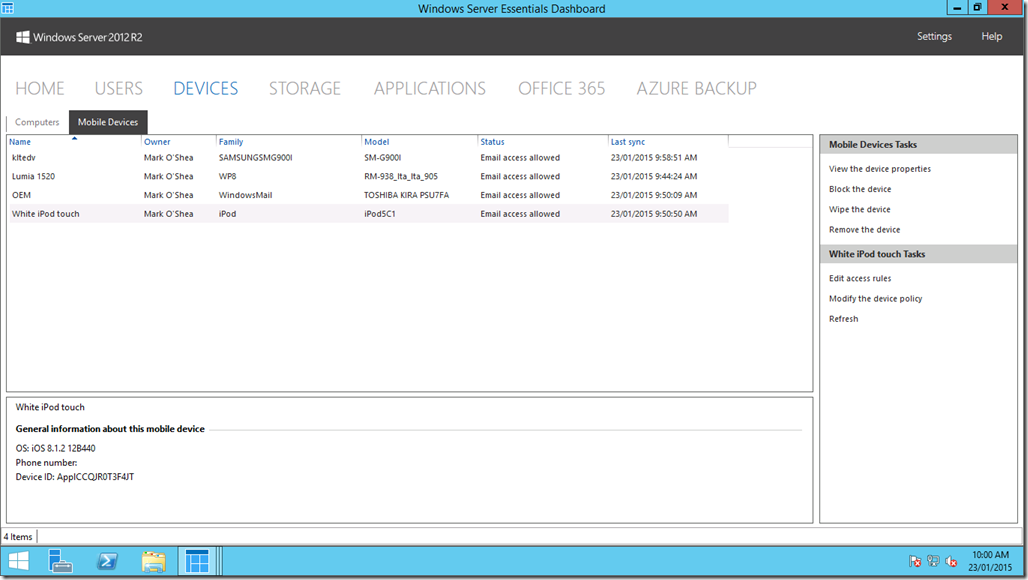Click the White iPod touch Tasks header
The height and width of the screenshot is (580, 1028).
919,254
